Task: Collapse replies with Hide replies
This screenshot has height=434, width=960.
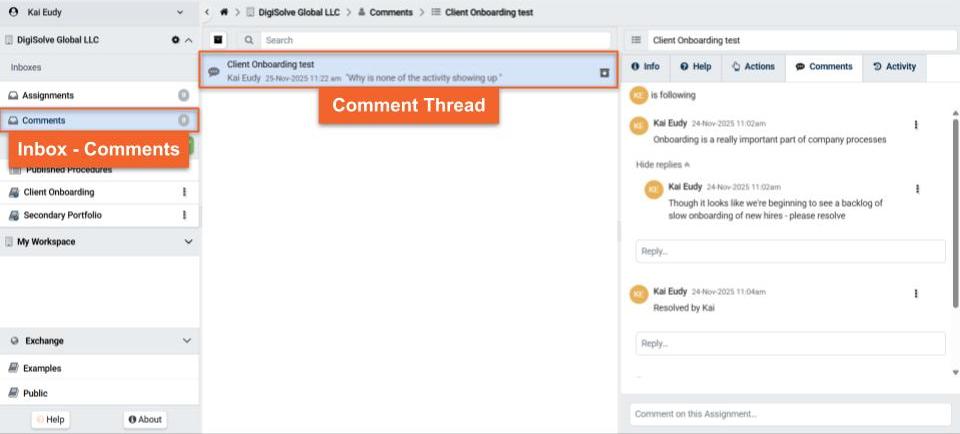Action: pos(663,165)
